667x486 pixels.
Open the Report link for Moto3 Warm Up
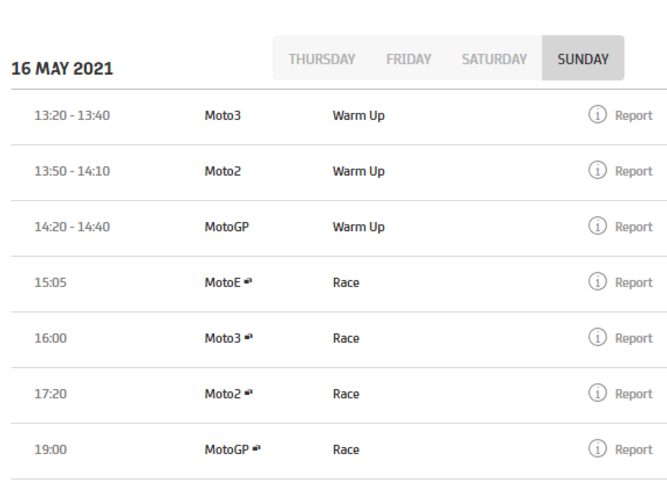tap(633, 116)
